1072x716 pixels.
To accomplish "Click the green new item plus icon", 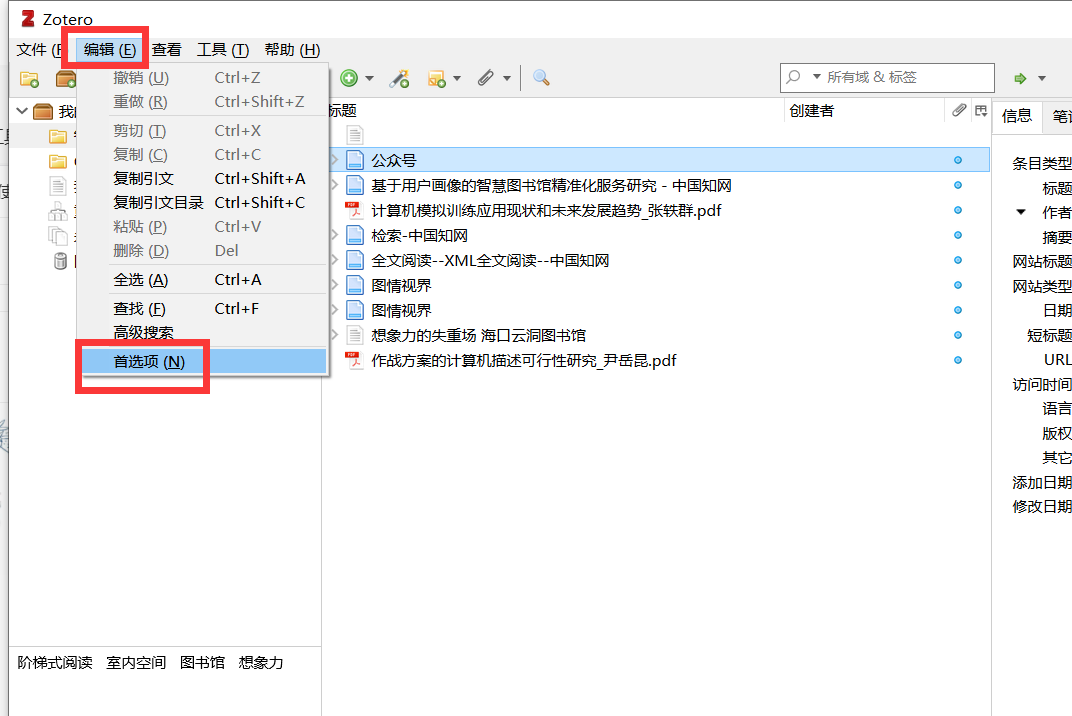I will (349, 78).
